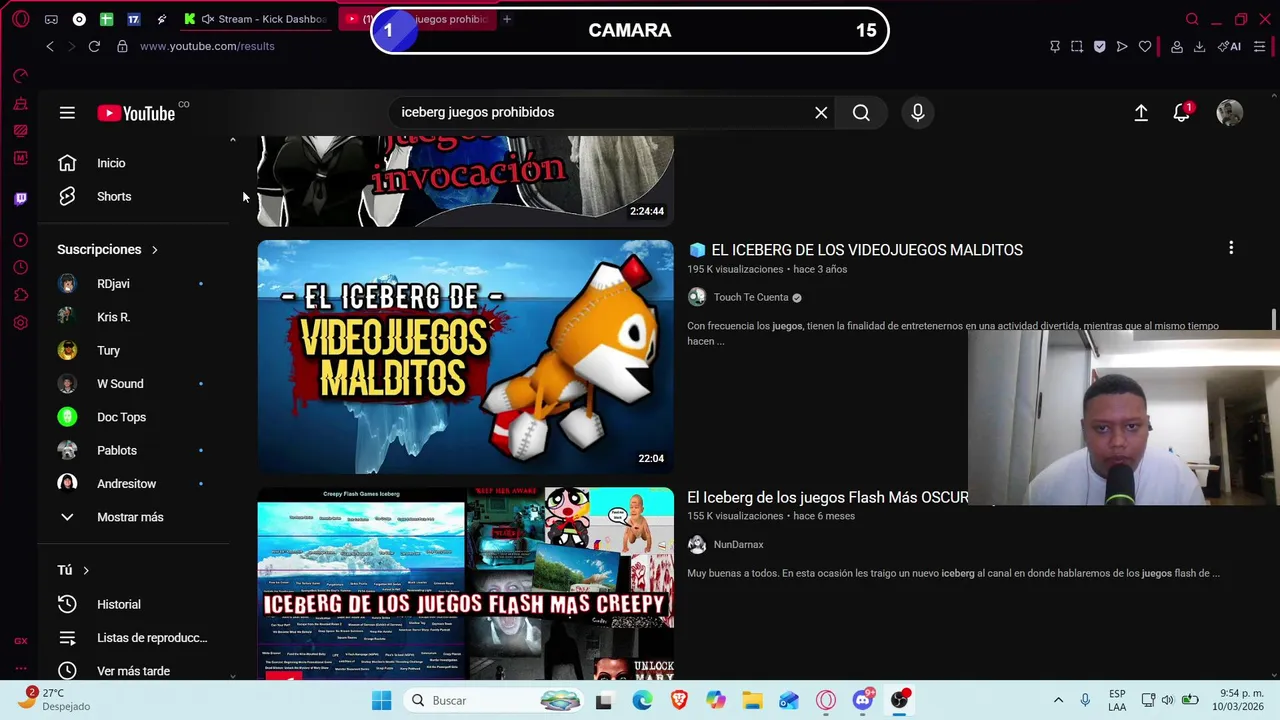1280x720 pixels.
Task: Open Brave browser from the taskbar
Action: [x=679, y=701]
